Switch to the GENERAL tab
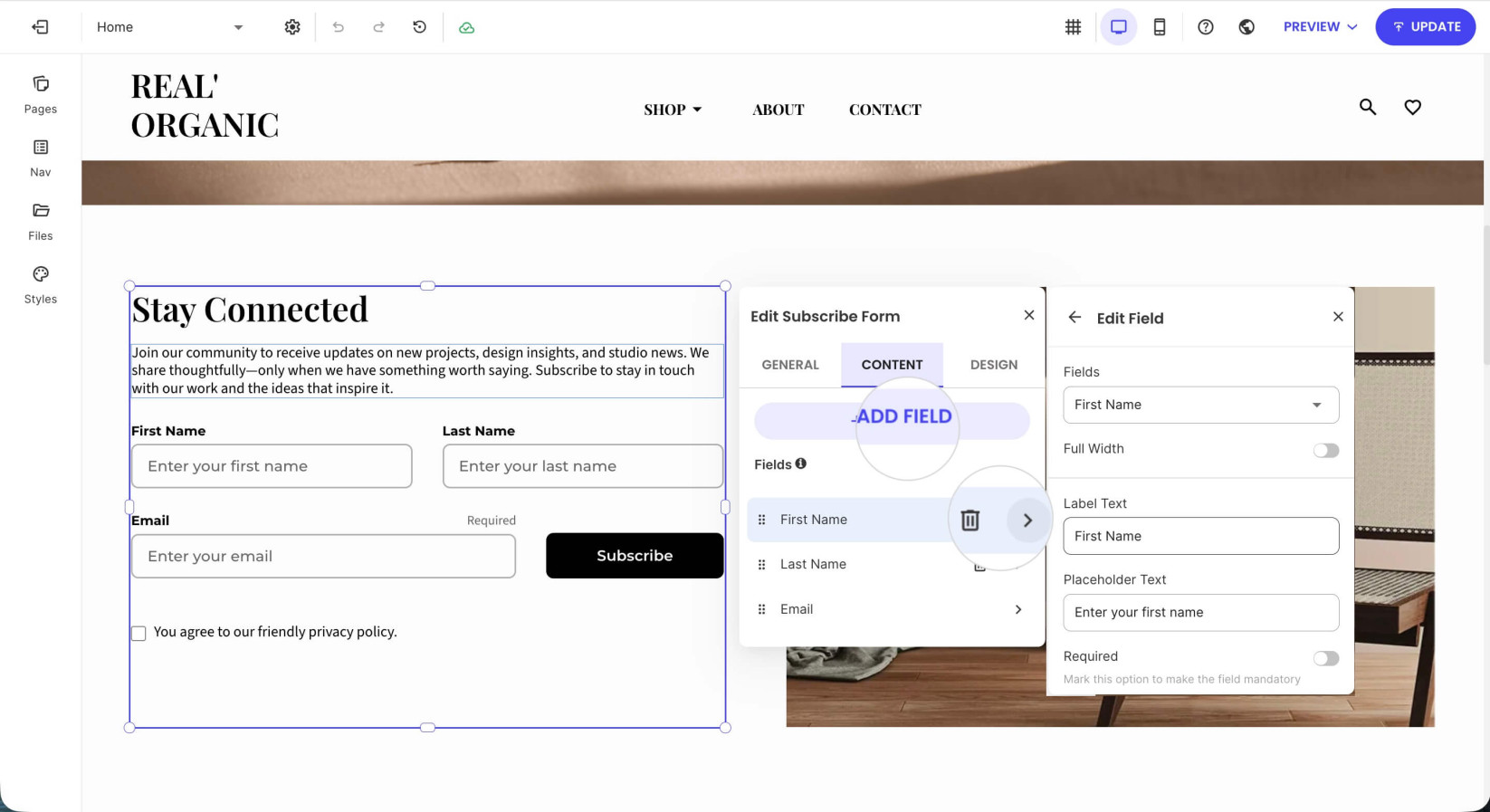The image size is (1490, 812). [790, 365]
